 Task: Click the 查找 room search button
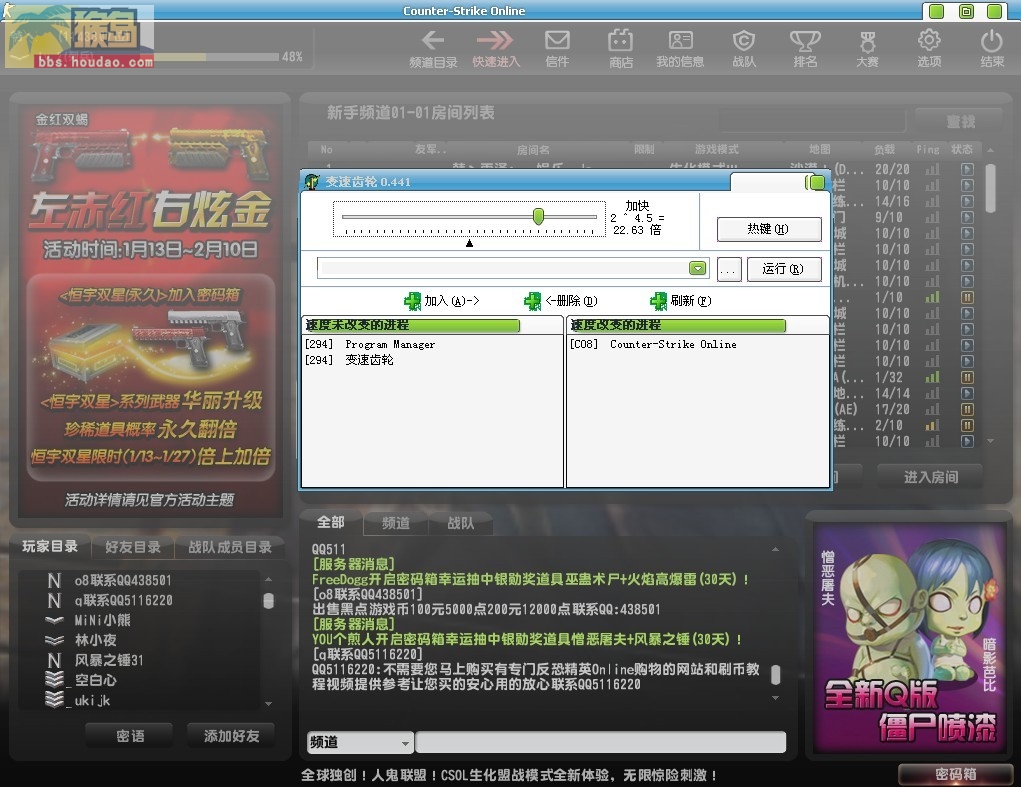point(960,122)
